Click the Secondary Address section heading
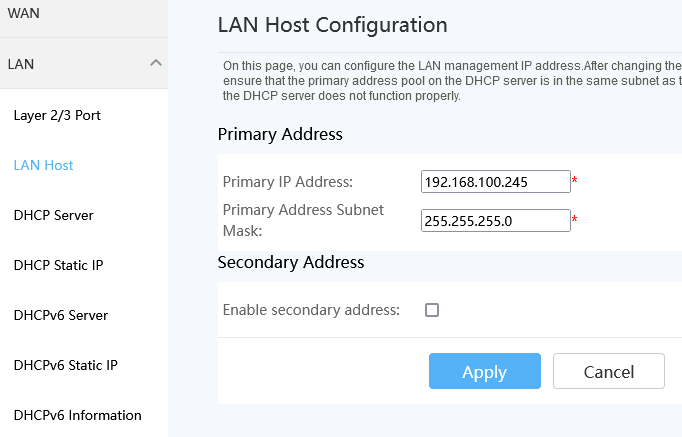 coord(290,263)
